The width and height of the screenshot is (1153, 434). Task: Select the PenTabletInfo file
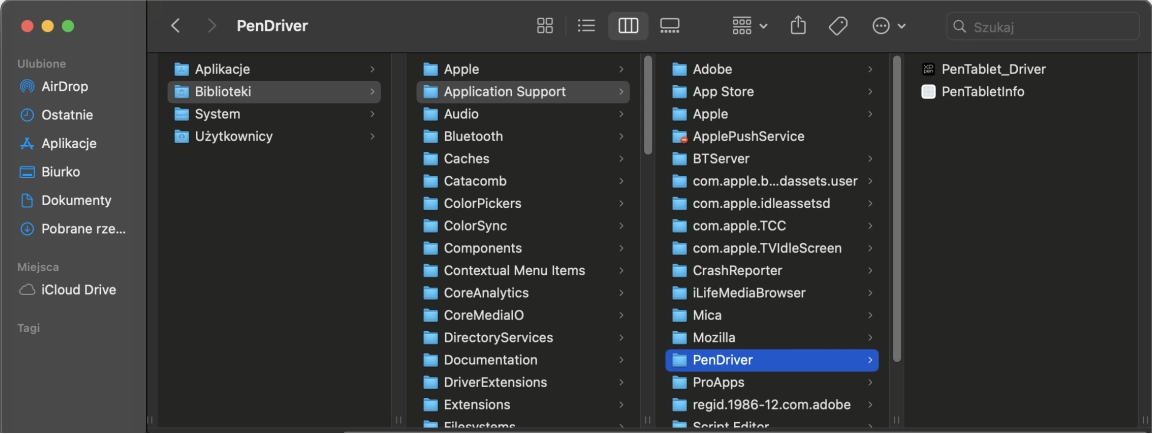(x=982, y=92)
